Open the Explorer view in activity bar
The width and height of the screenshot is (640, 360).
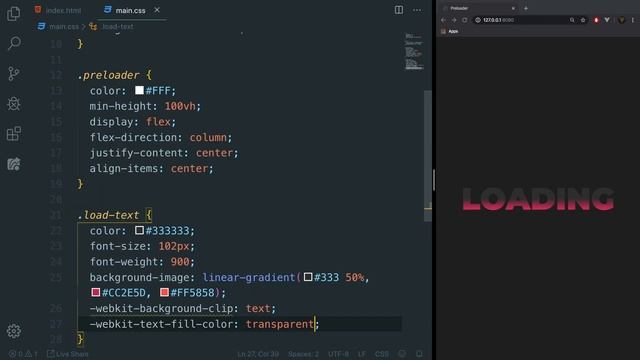point(13,14)
